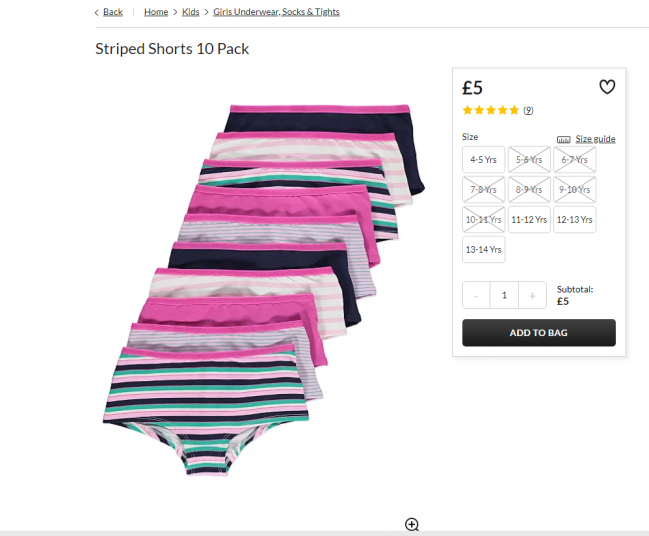Pick the crossed-out 5-6 Yrs size
The height and width of the screenshot is (536, 649).
coord(529,159)
